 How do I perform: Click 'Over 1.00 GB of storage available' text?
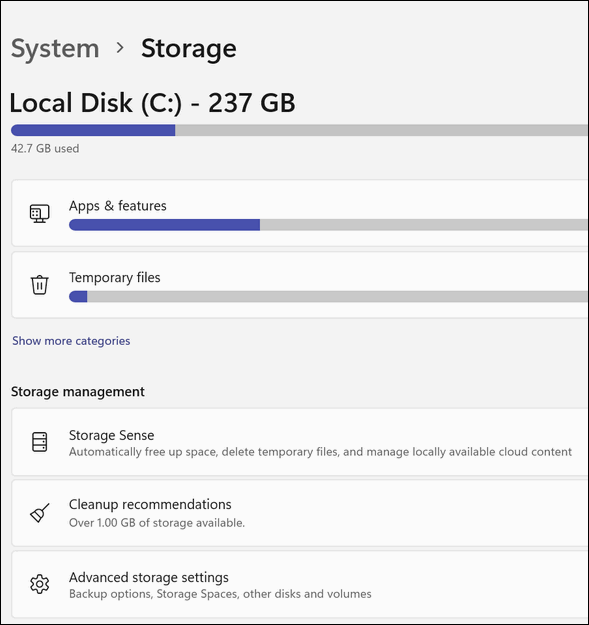(x=157, y=523)
